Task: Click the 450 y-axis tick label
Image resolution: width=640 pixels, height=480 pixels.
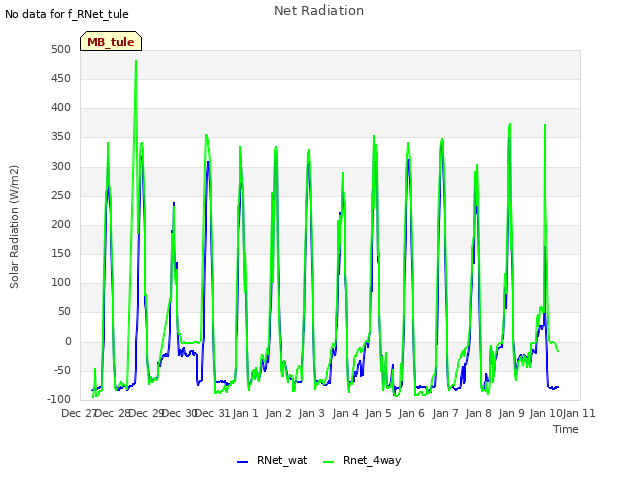Action: [61, 78]
